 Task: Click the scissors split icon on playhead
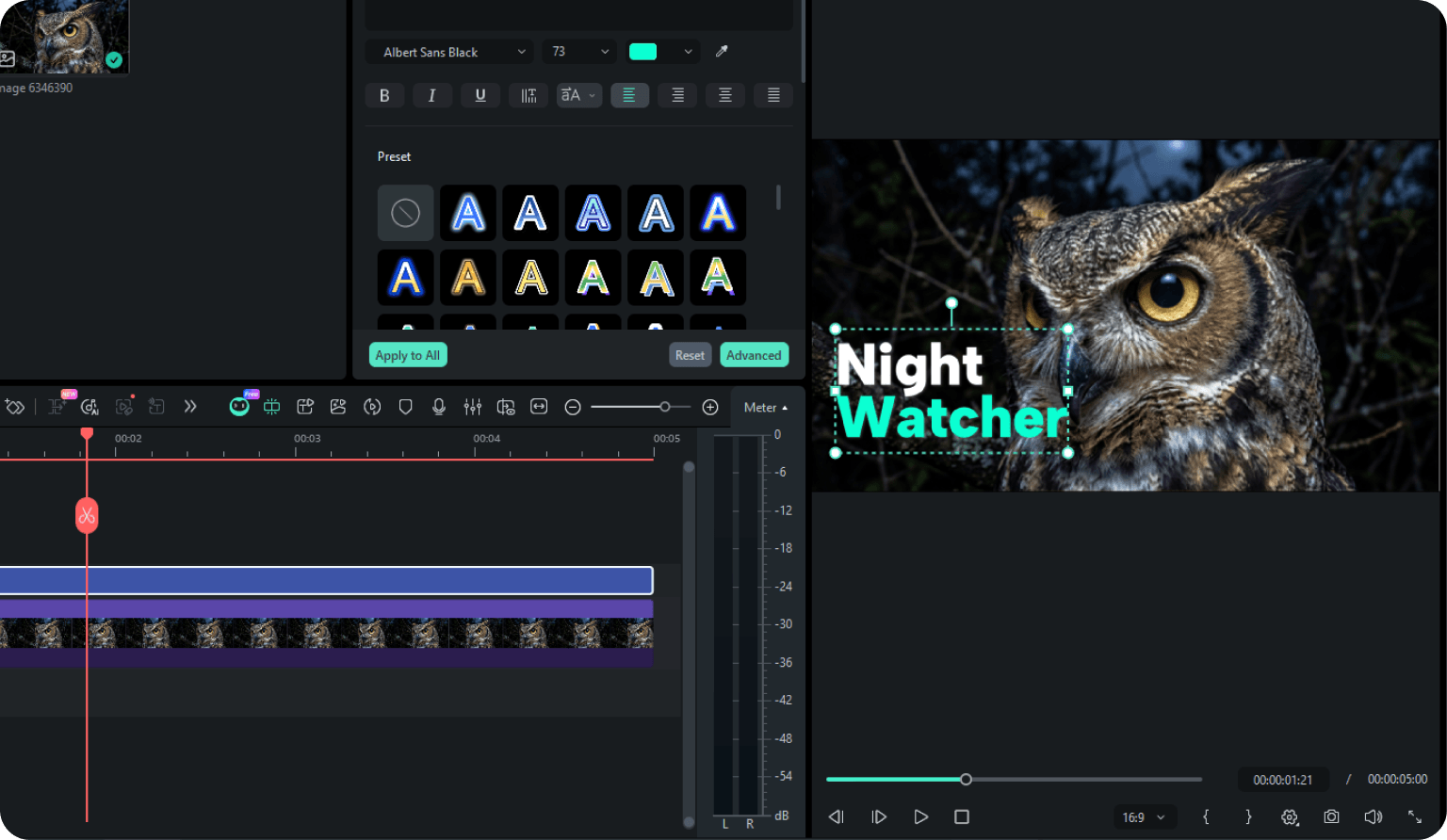pyautogui.click(x=87, y=515)
